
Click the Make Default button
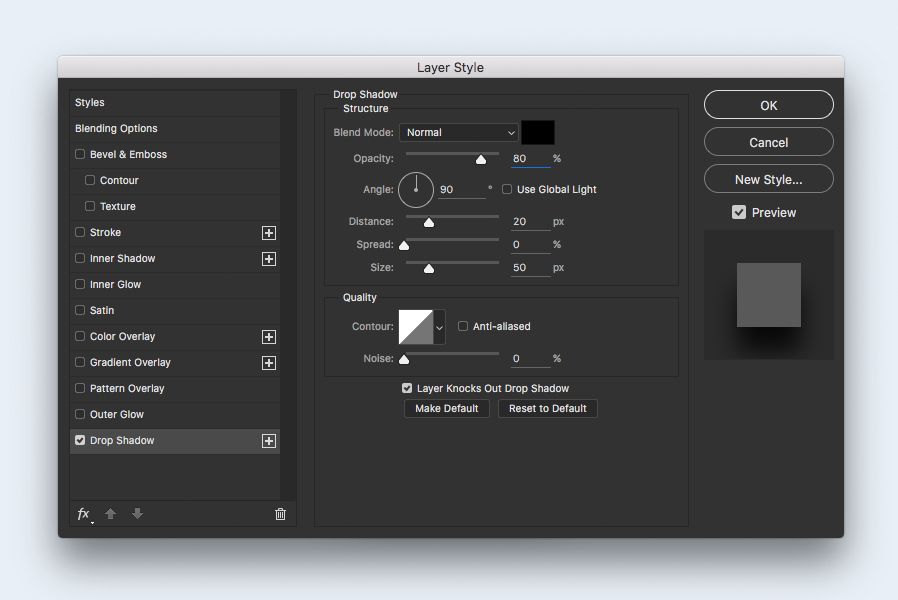point(446,408)
